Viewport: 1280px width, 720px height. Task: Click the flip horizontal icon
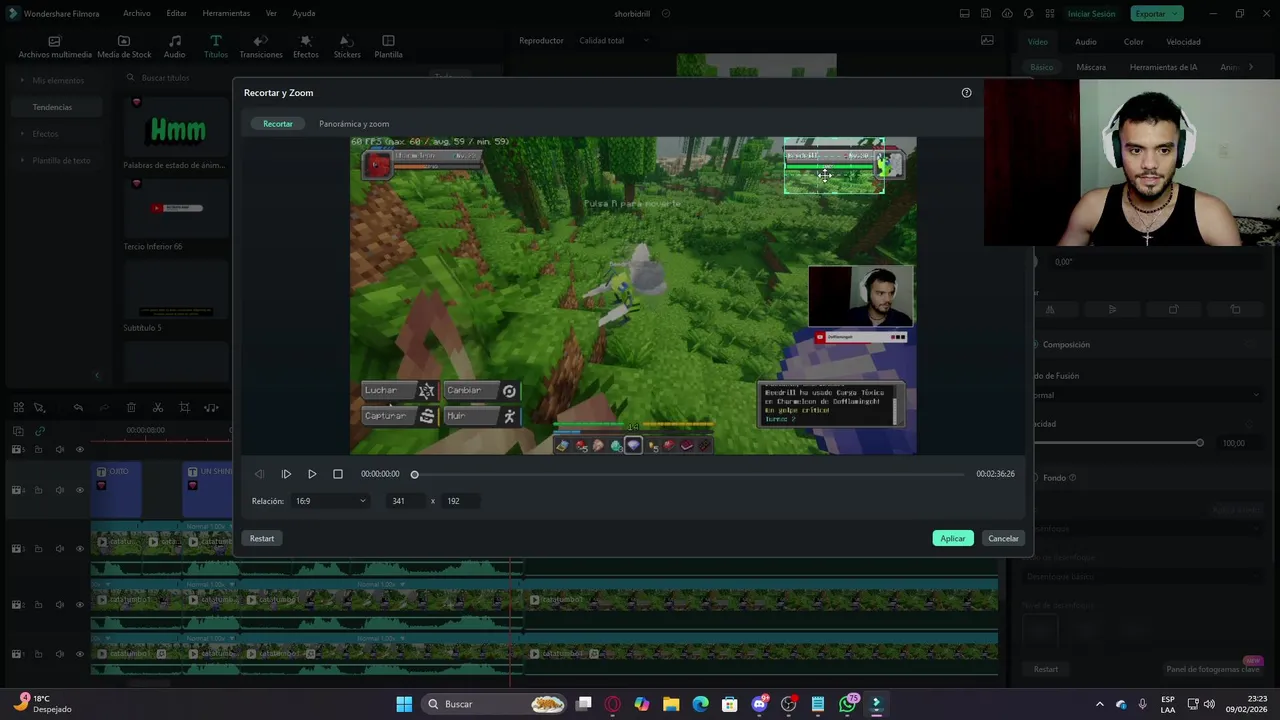1050,310
